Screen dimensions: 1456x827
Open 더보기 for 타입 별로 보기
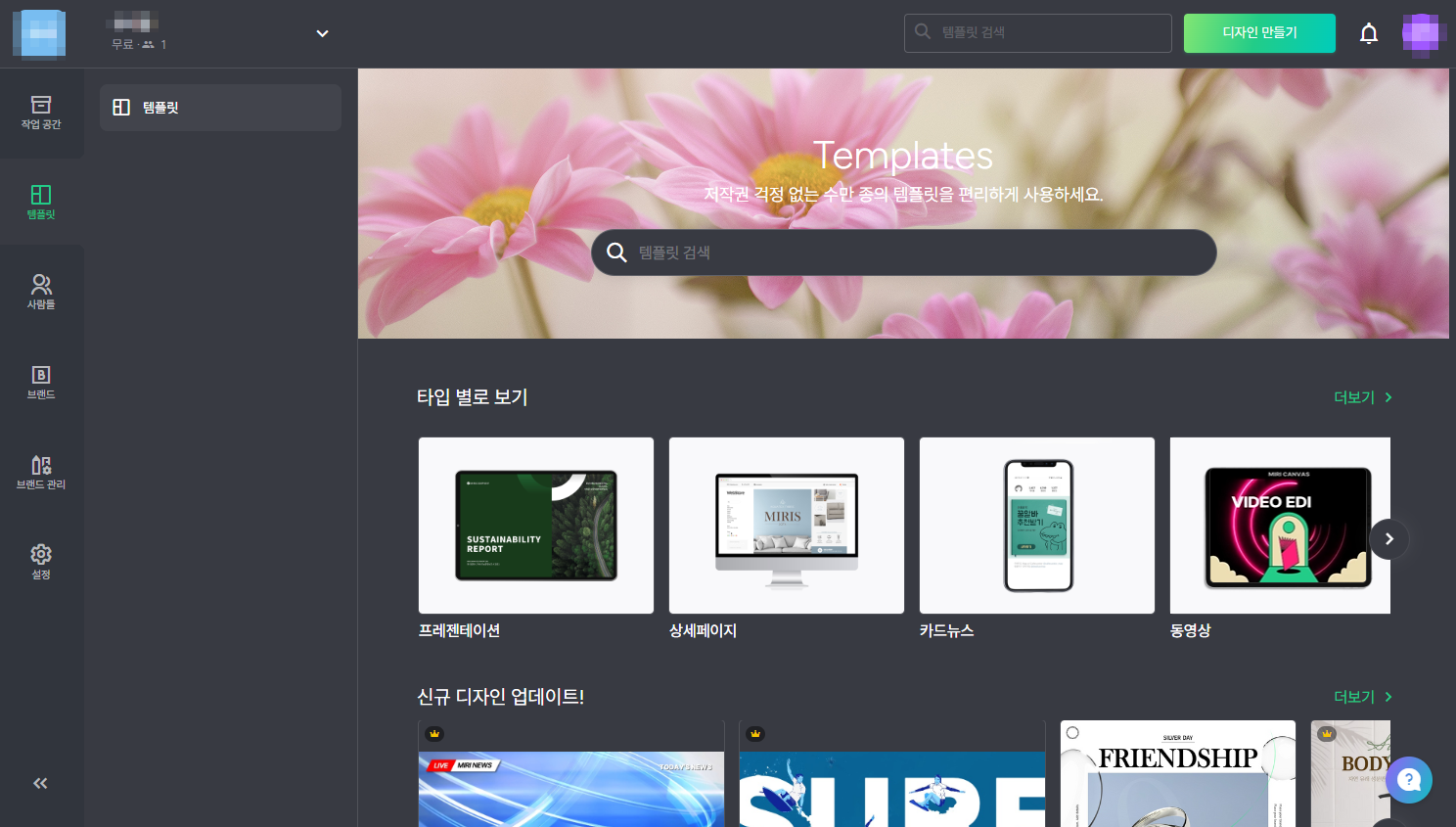1363,397
